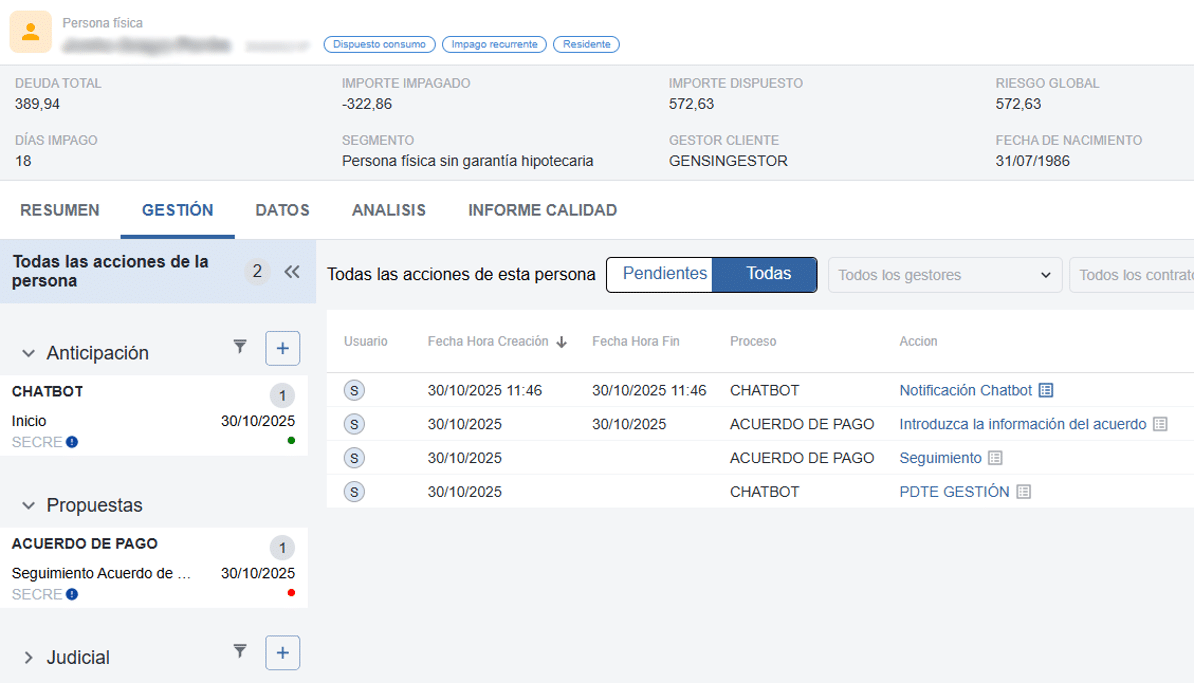Select the Todas toggle option
This screenshot has height=683, width=1194.
[768, 274]
